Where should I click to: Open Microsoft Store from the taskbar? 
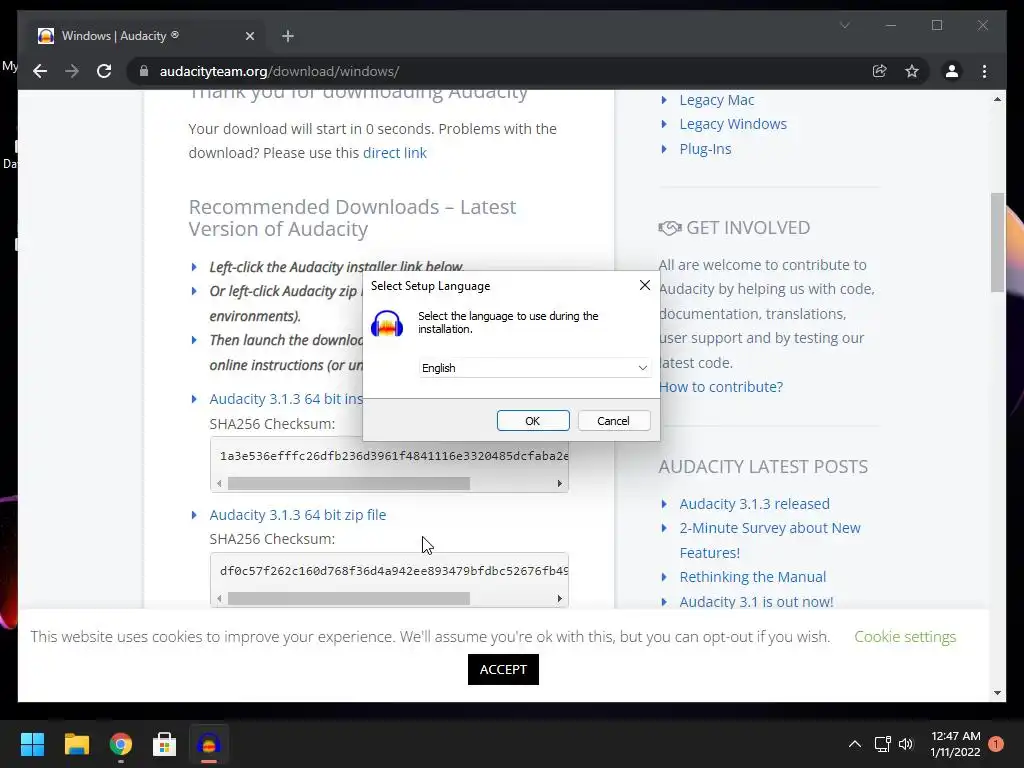165,744
